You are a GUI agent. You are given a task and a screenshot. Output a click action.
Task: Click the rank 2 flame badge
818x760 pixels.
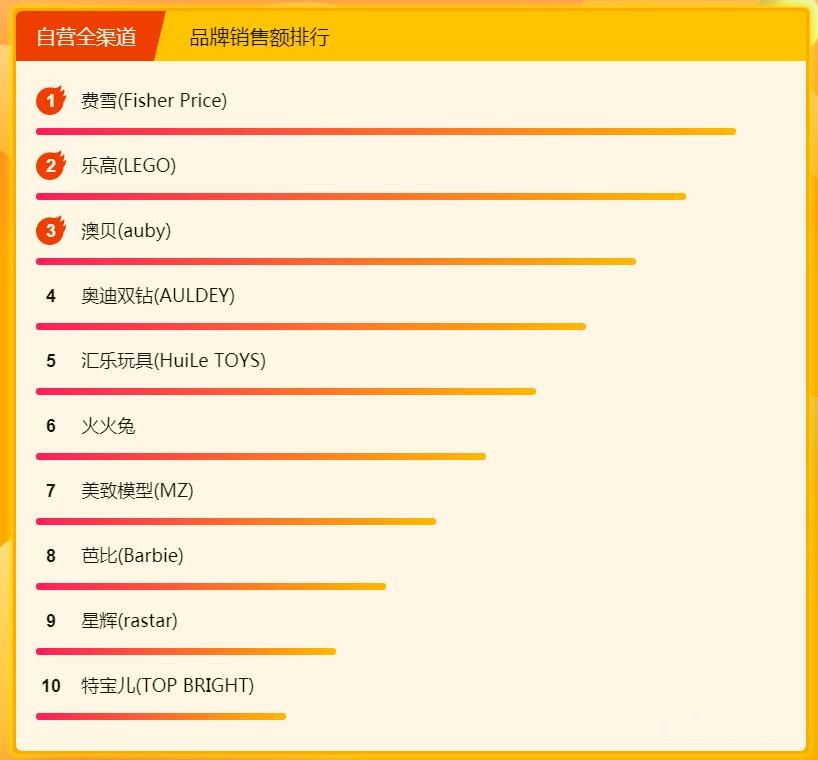[50, 166]
